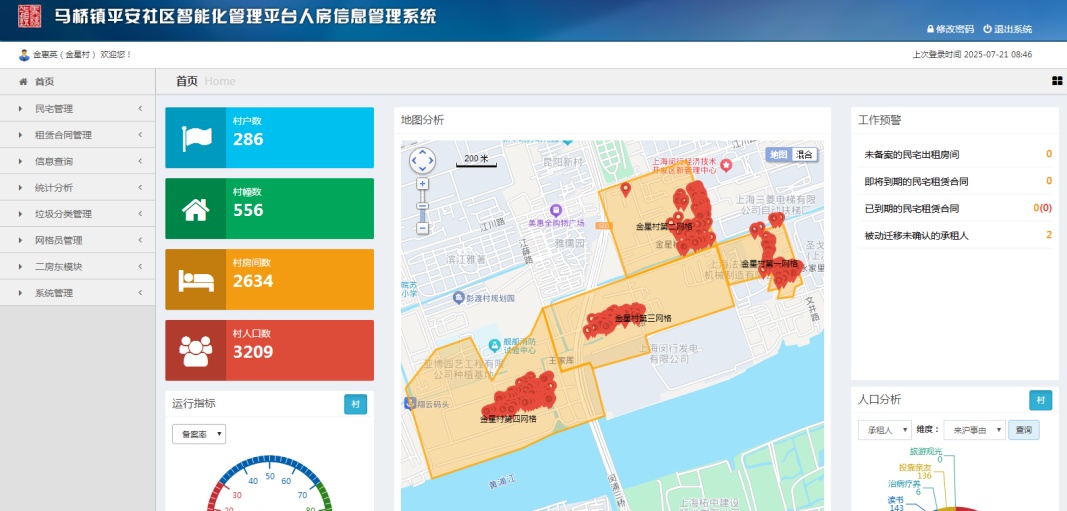This screenshot has height=511, width=1067.
Task: Click the 首页 Home breadcrumb title
Action: [x=206, y=81]
